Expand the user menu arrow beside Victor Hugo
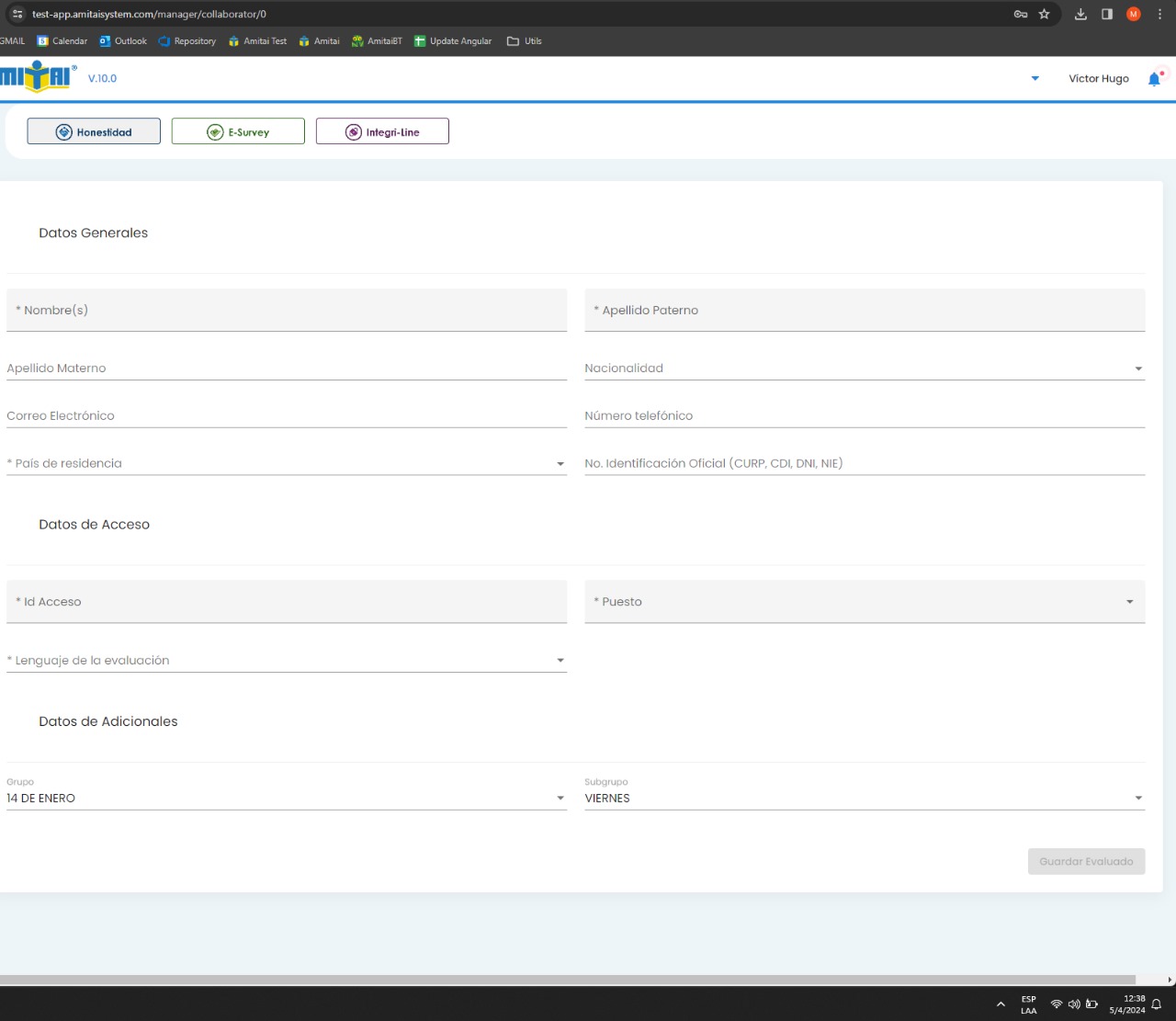The height and width of the screenshot is (1021, 1176). (1035, 79)
